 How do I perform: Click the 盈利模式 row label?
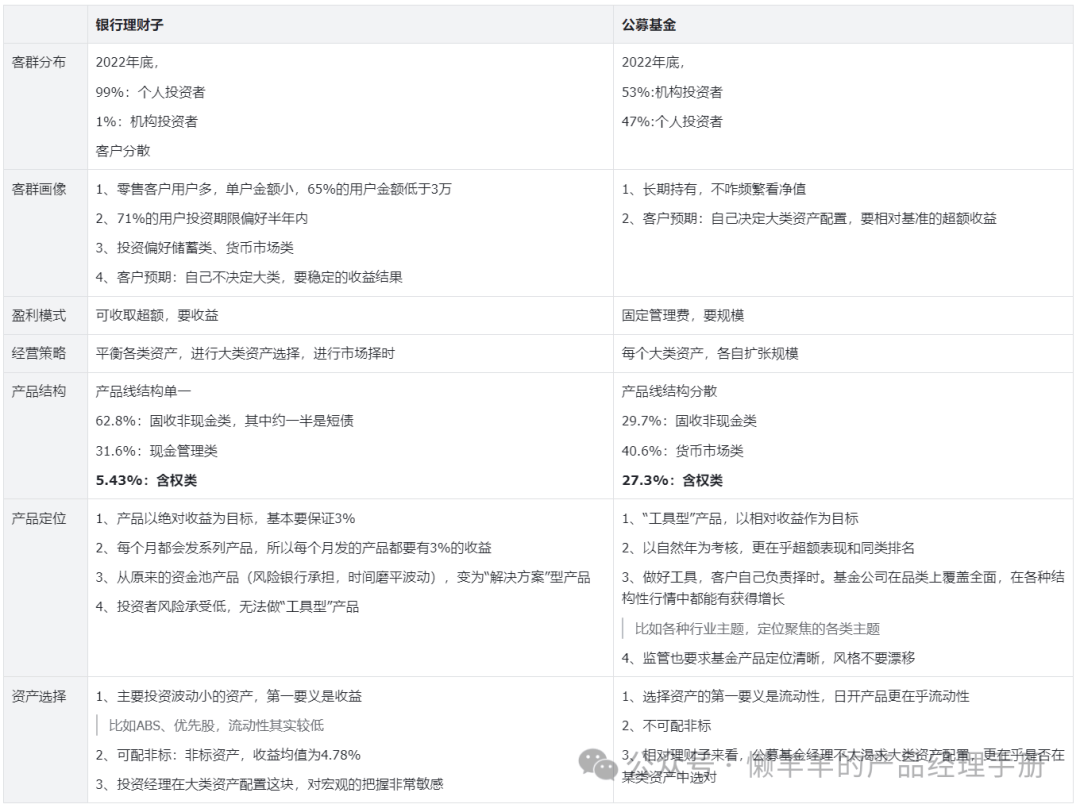pyautogui.click(x=39, y=315)
